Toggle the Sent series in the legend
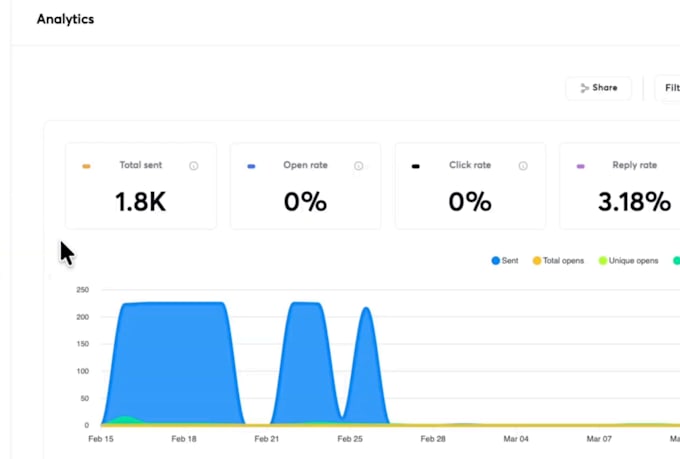The image size is (680, 459). (505, 261)
